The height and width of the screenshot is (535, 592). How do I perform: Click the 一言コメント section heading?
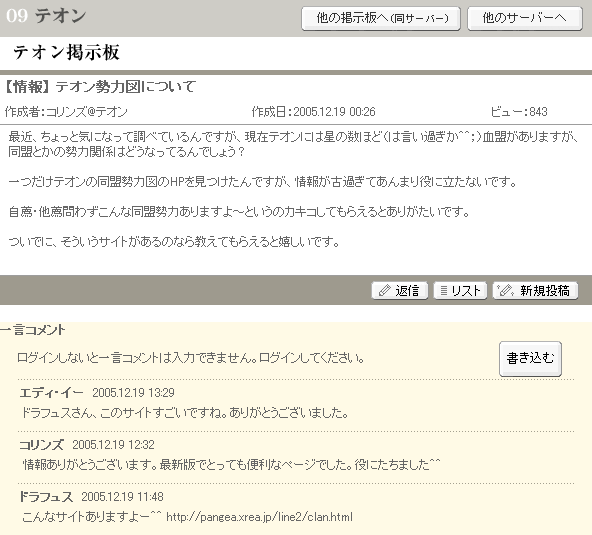point(33,330)
